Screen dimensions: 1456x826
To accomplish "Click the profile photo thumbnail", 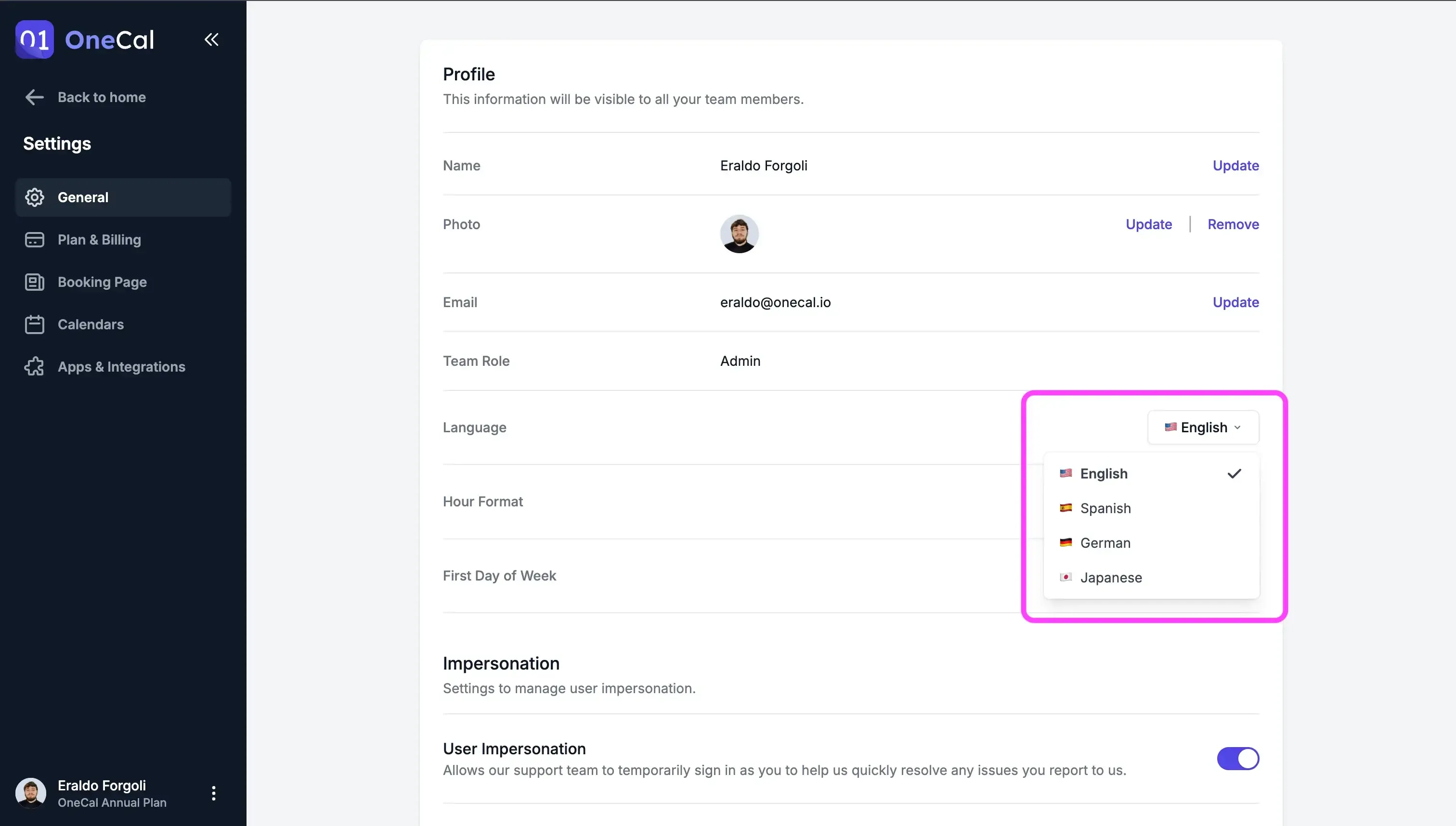I will 739,234.
